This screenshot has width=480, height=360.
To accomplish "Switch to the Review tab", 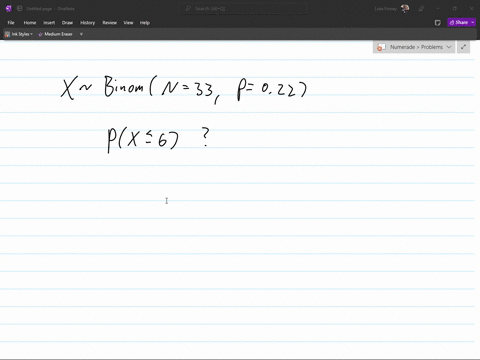I will 109,23.
